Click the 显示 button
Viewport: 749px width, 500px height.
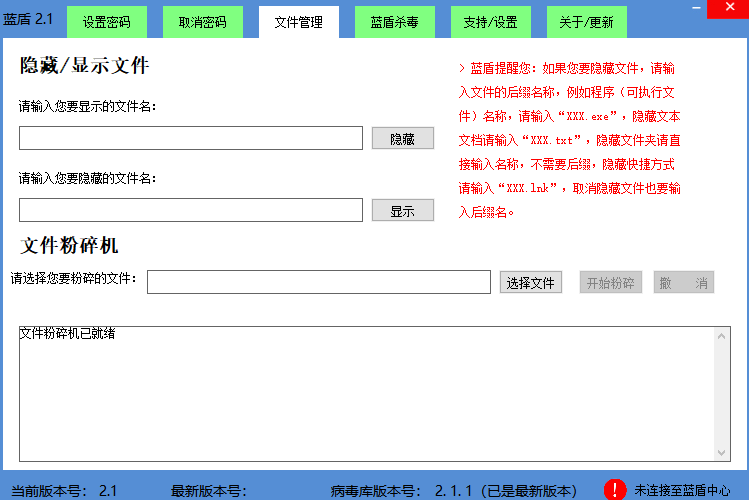point(403,211)
